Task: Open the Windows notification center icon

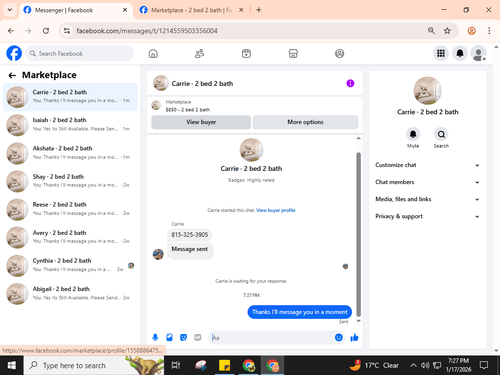Action: 484,365
